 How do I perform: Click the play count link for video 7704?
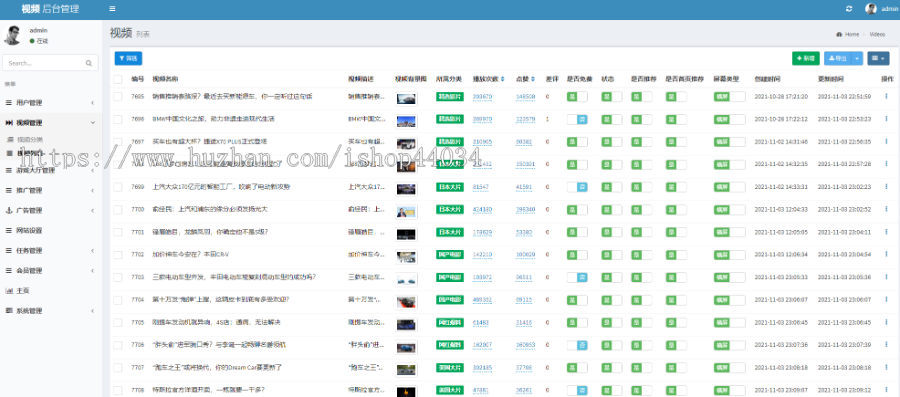482,299
